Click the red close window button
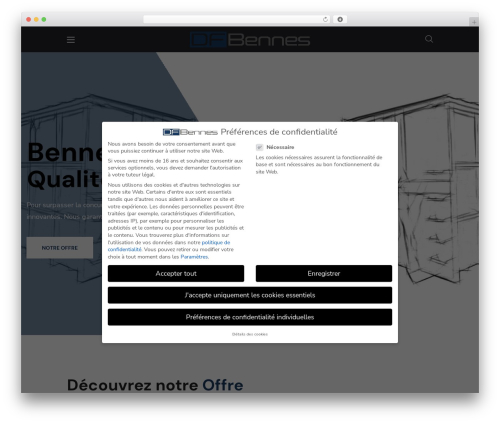The height and width of the screenshot is (423, 500). pyautogui.click(x=29, y=20)
